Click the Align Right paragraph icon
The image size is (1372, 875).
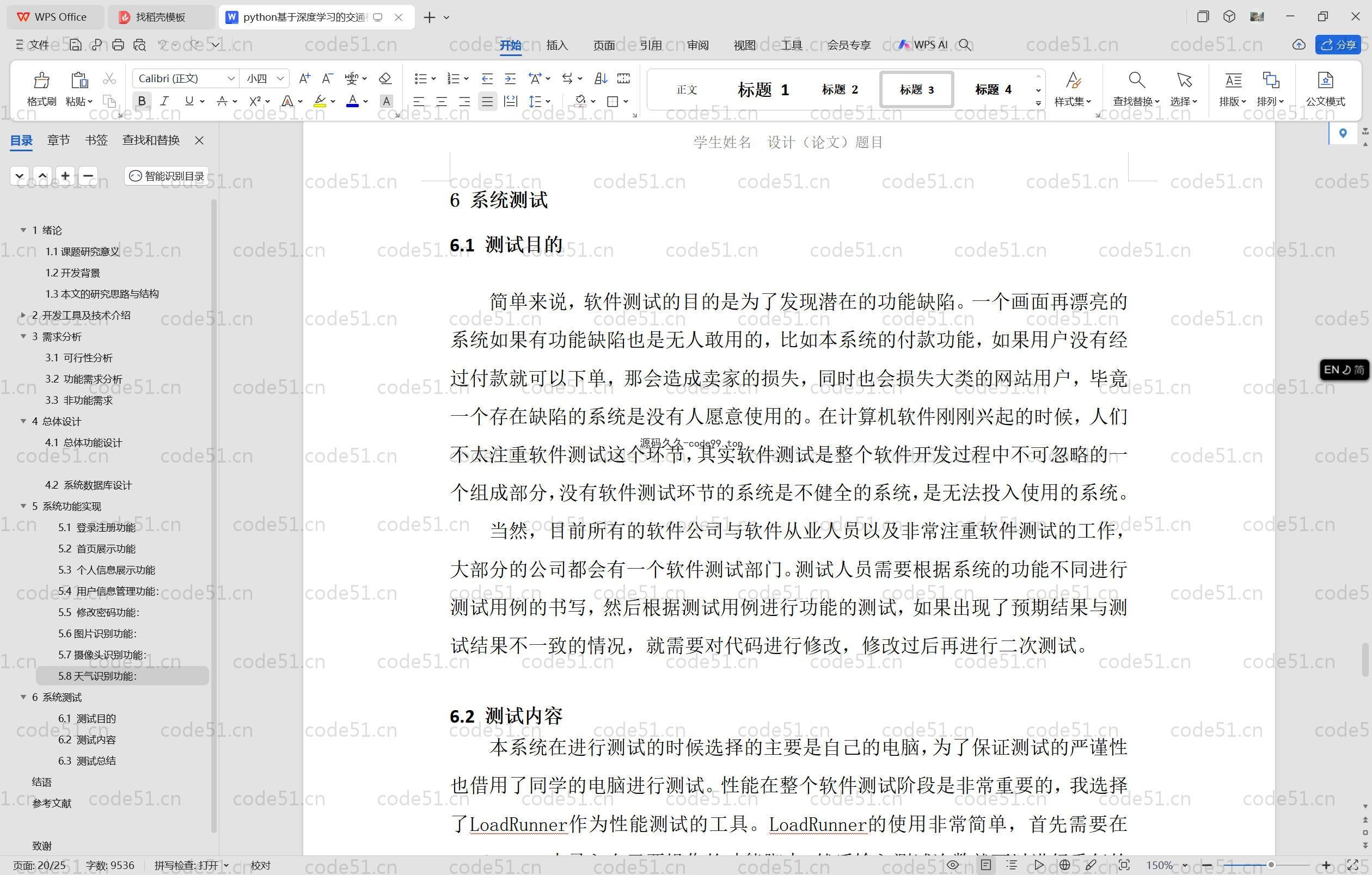(464, 102)
